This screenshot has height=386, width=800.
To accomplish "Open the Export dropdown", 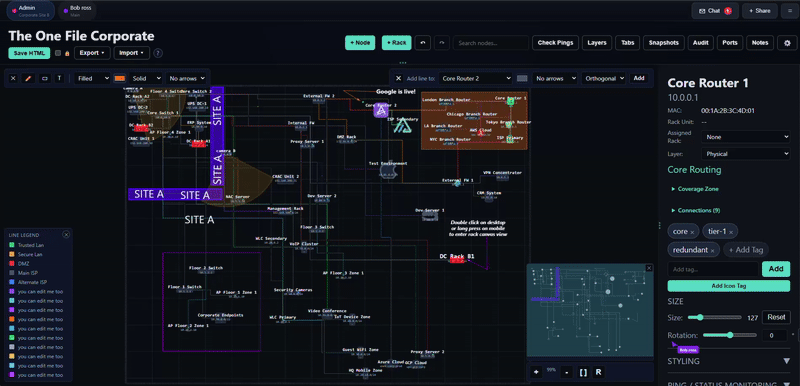I will point(92,53).
